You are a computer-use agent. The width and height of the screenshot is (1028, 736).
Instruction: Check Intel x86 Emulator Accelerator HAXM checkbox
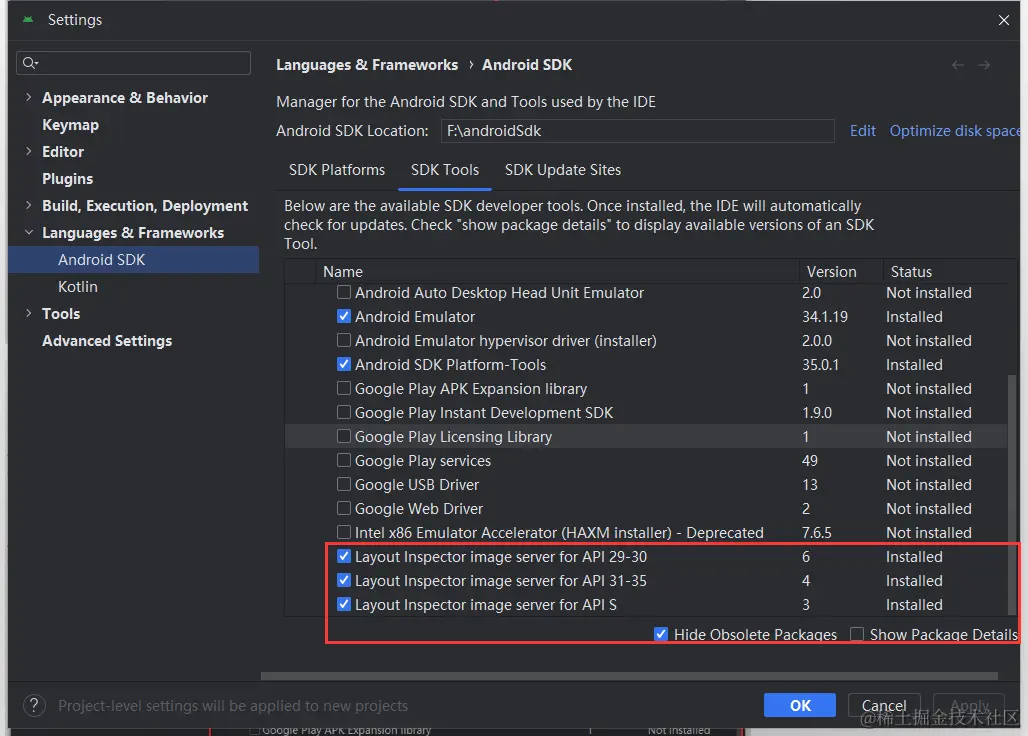[x=344, y=532]
